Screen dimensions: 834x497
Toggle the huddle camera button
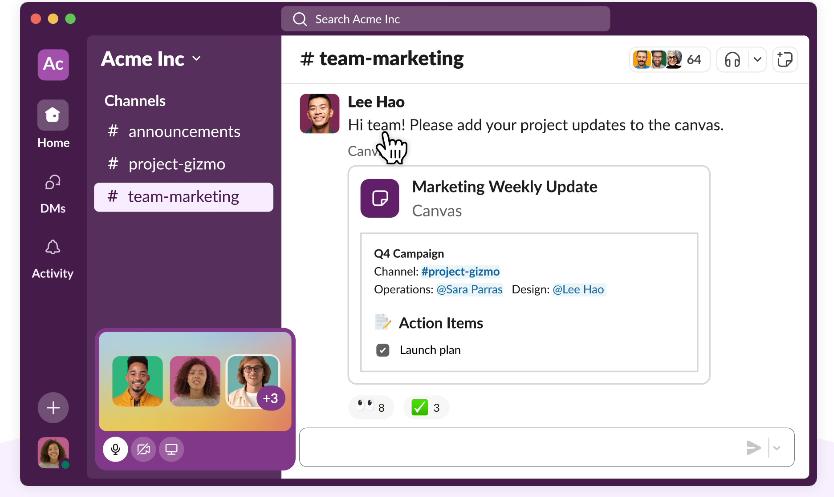coord(144,450)
